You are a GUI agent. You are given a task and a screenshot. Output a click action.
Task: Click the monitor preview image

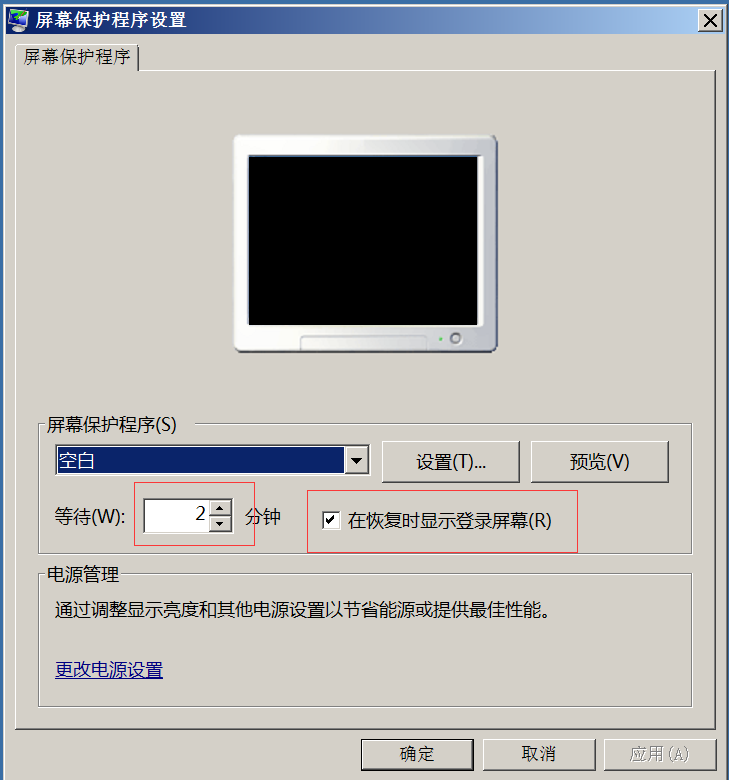366,244
